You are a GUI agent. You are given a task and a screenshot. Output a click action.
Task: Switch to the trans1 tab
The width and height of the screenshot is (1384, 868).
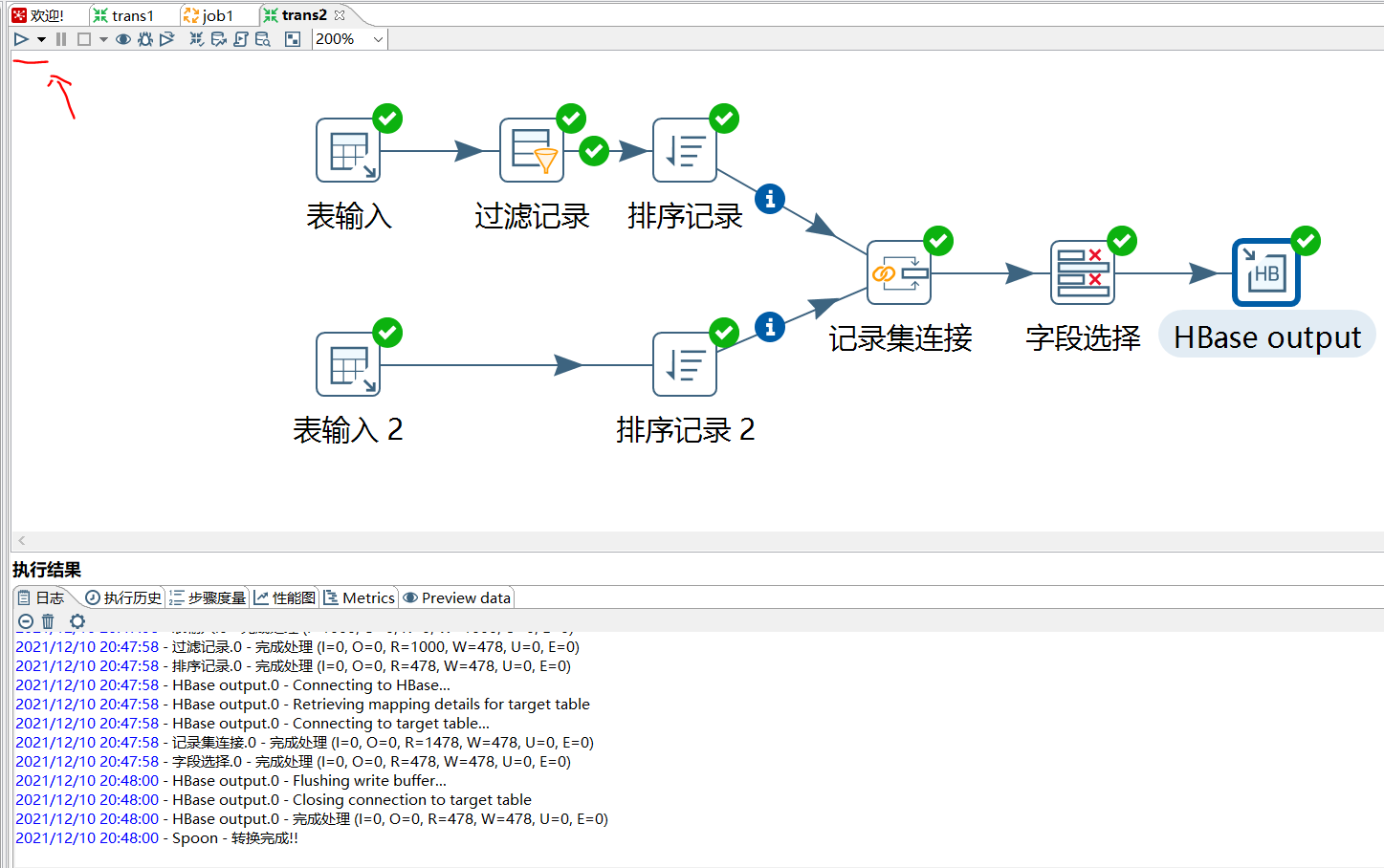pos(124,15)
